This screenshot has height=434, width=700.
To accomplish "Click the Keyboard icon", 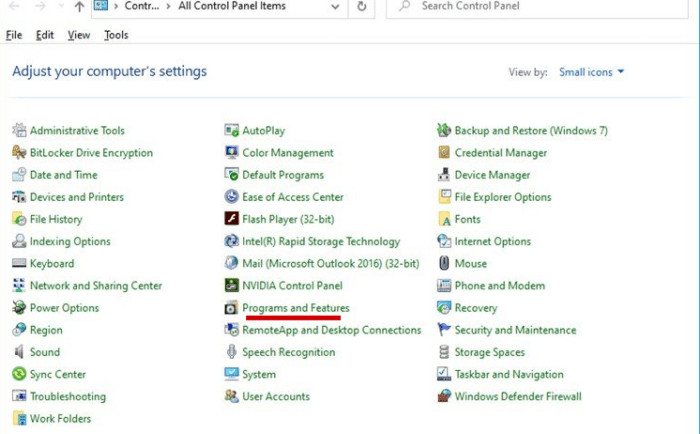I will coord(19,263).
